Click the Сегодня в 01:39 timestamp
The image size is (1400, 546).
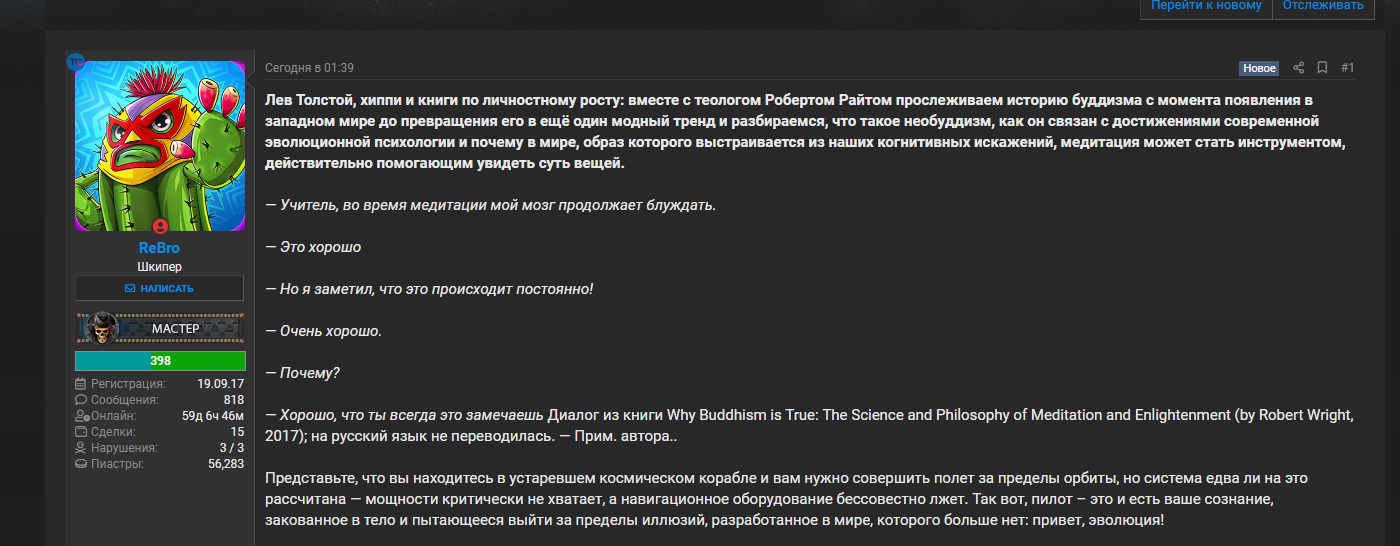tap(309, 68)
